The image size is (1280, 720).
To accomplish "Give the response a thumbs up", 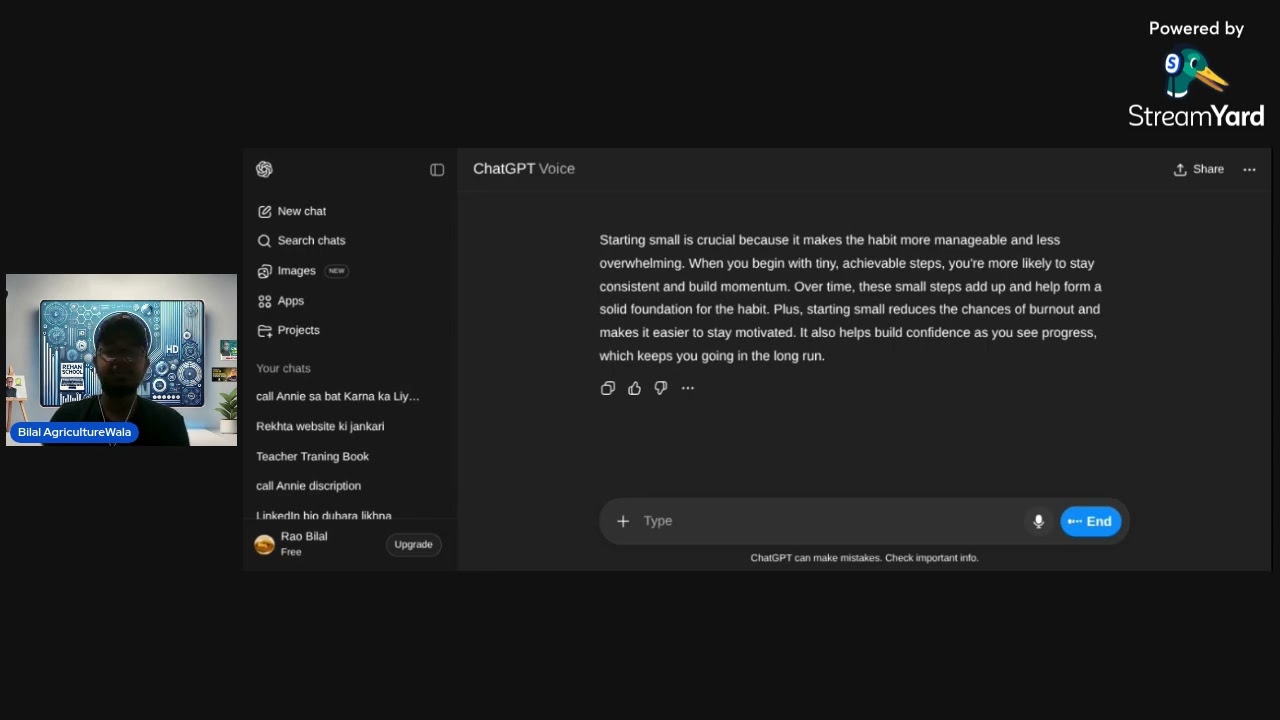I will tap(634, 388).
